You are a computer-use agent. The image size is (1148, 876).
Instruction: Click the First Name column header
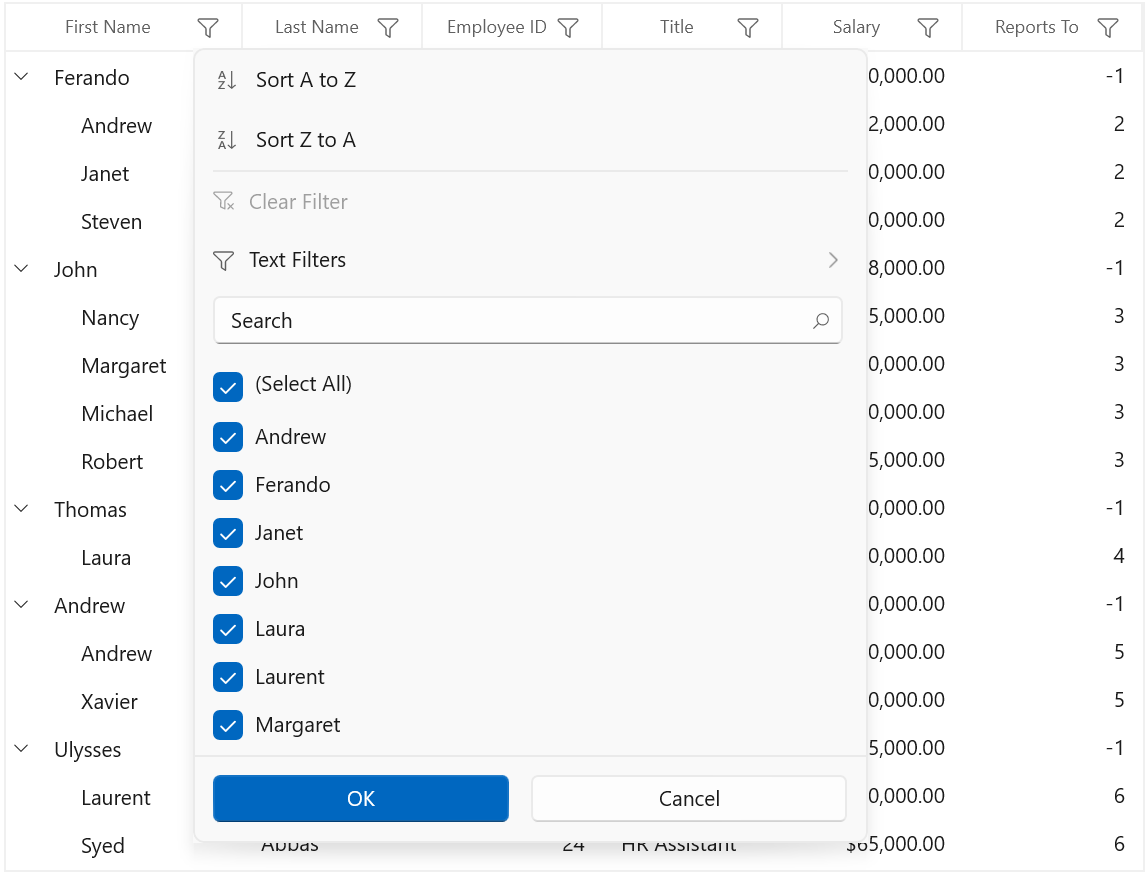tap(108, 27)
